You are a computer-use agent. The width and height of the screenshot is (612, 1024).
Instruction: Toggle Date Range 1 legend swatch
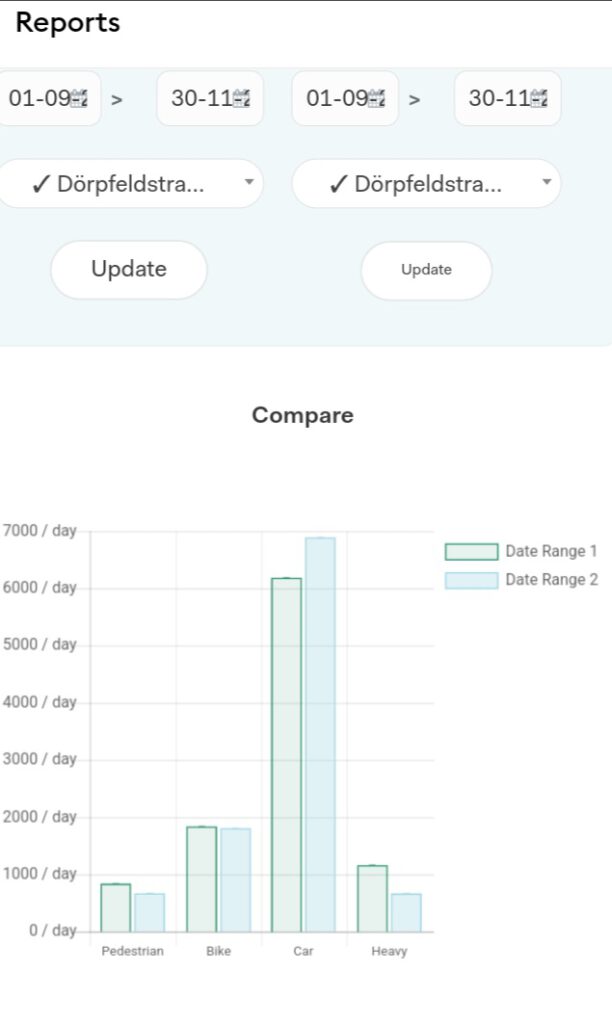point(471,551)
